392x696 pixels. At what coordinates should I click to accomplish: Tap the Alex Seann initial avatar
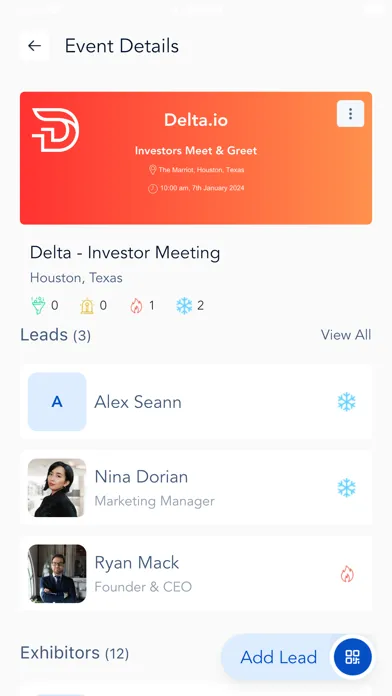57,402
